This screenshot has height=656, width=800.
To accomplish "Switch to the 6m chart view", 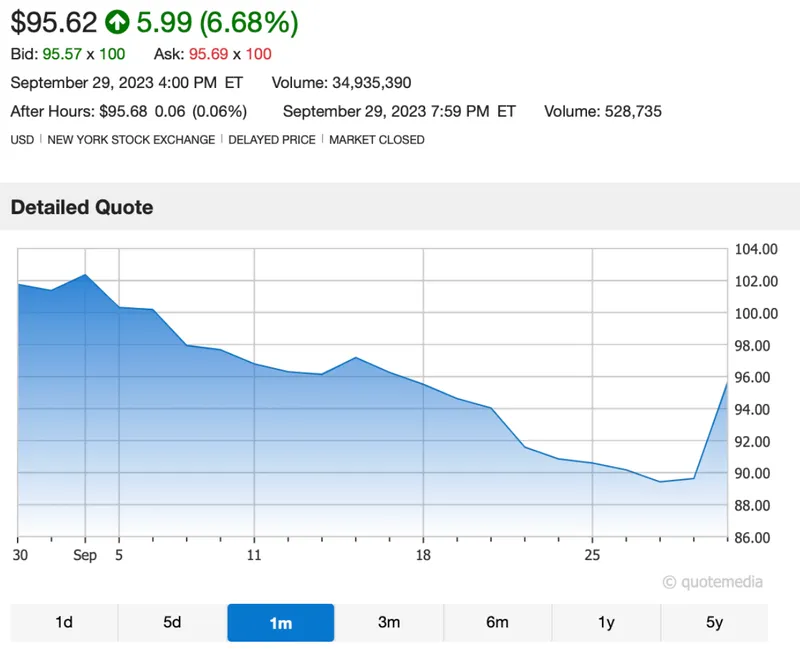I will click(x=497, y=622).
